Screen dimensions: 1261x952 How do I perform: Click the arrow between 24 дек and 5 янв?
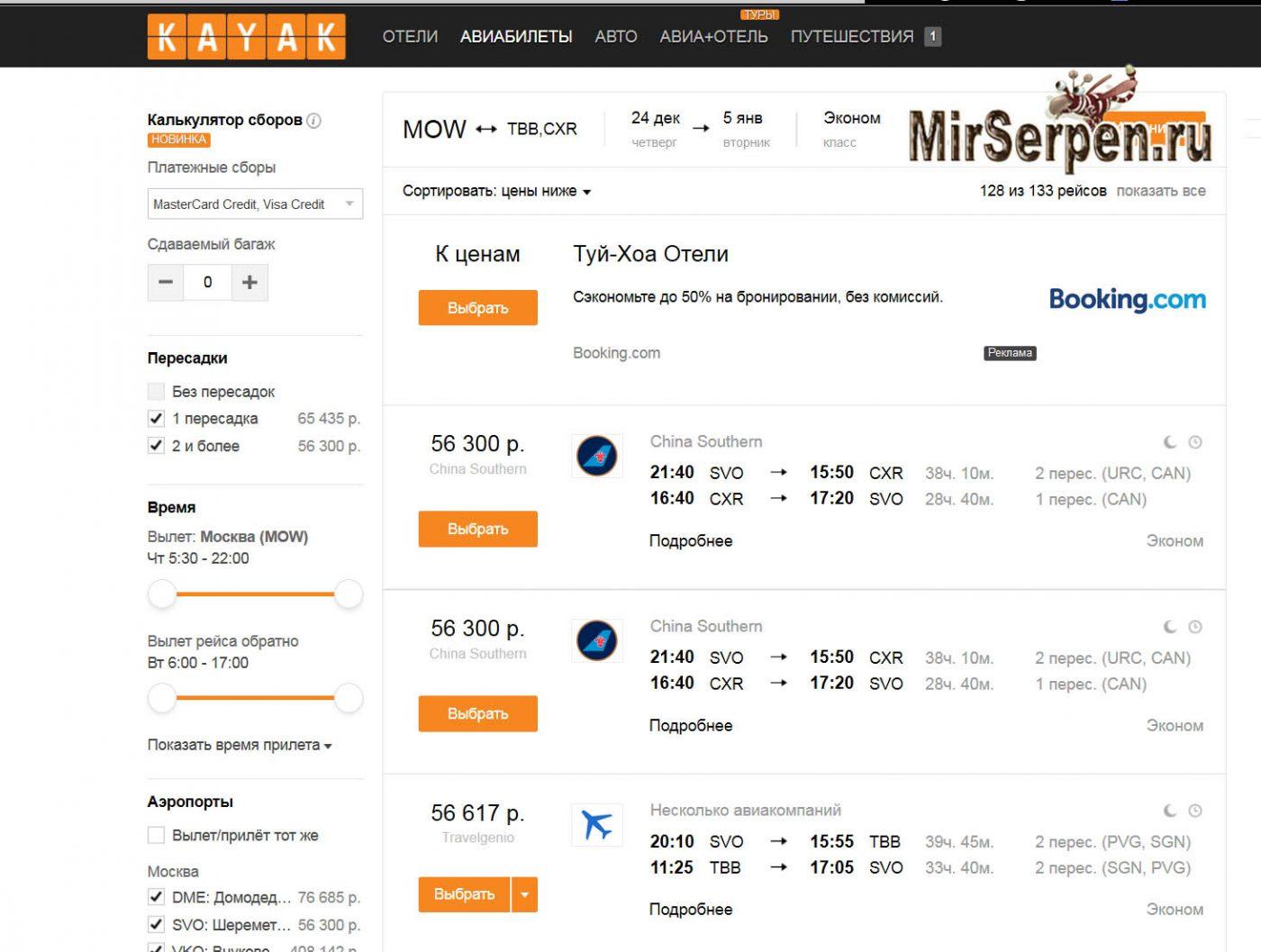tap(701, 129)
